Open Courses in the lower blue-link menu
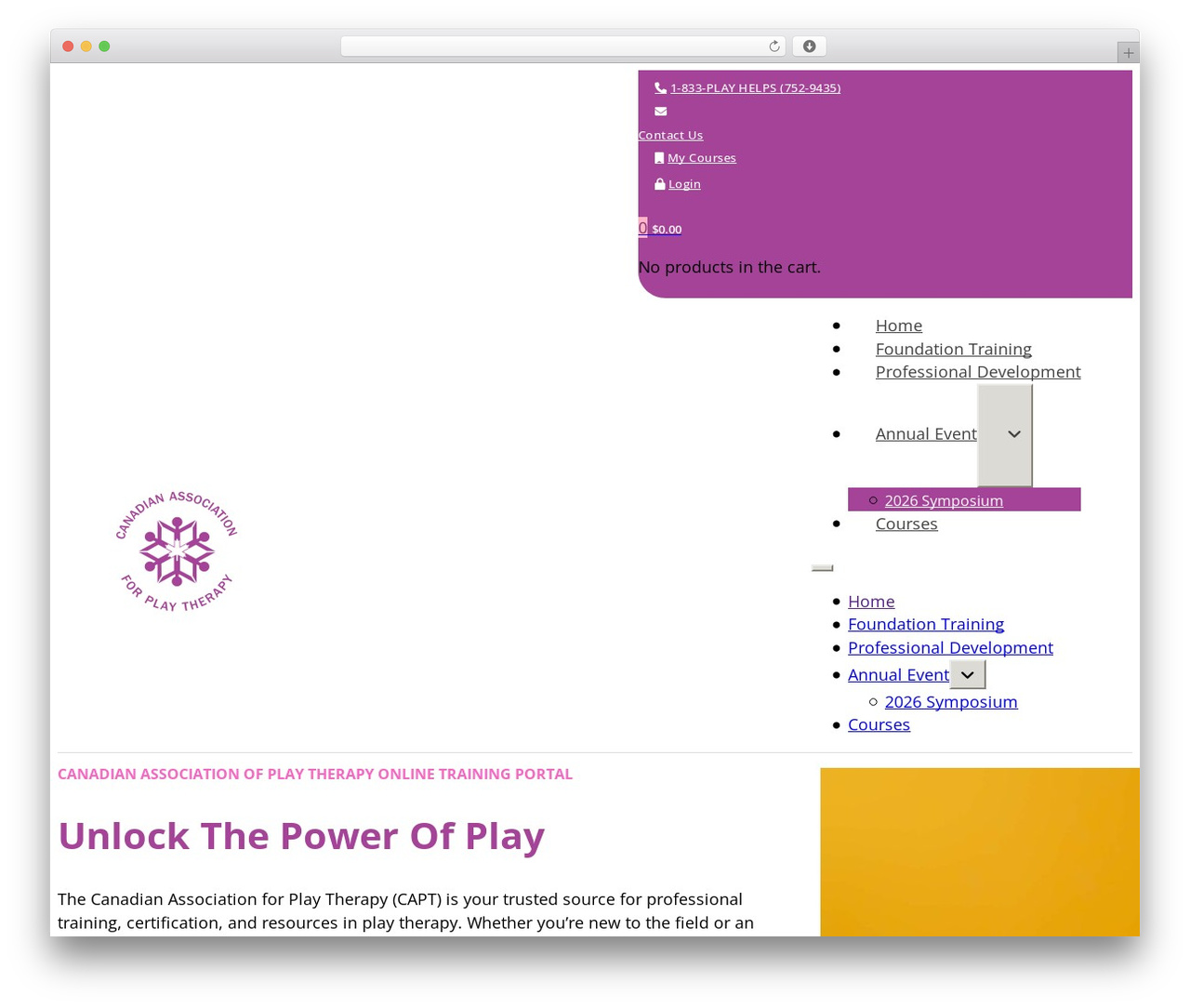This screenshot has height=1008, width=1190. pos(879,724)
